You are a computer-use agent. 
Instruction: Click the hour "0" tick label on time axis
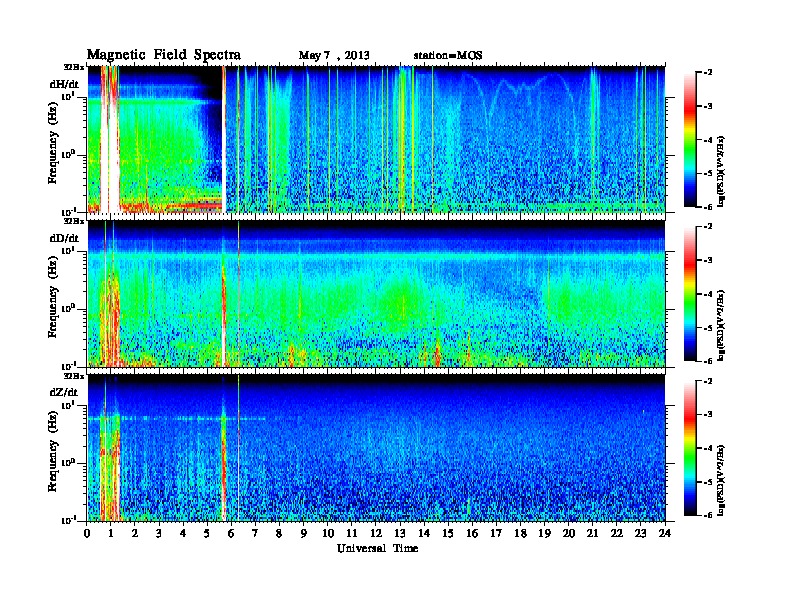(87, 534)
